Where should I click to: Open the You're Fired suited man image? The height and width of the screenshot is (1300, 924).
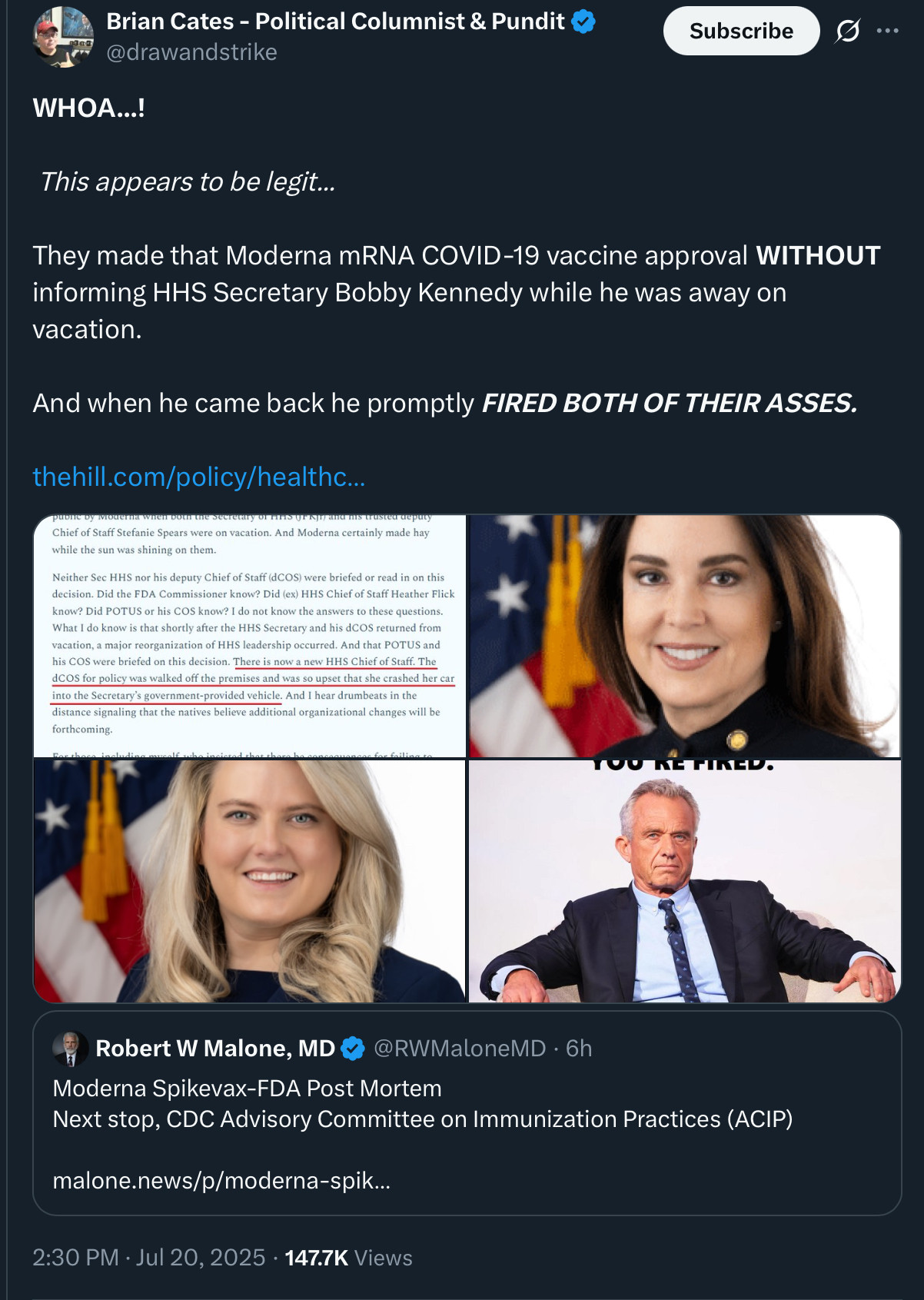coord(684,881)
